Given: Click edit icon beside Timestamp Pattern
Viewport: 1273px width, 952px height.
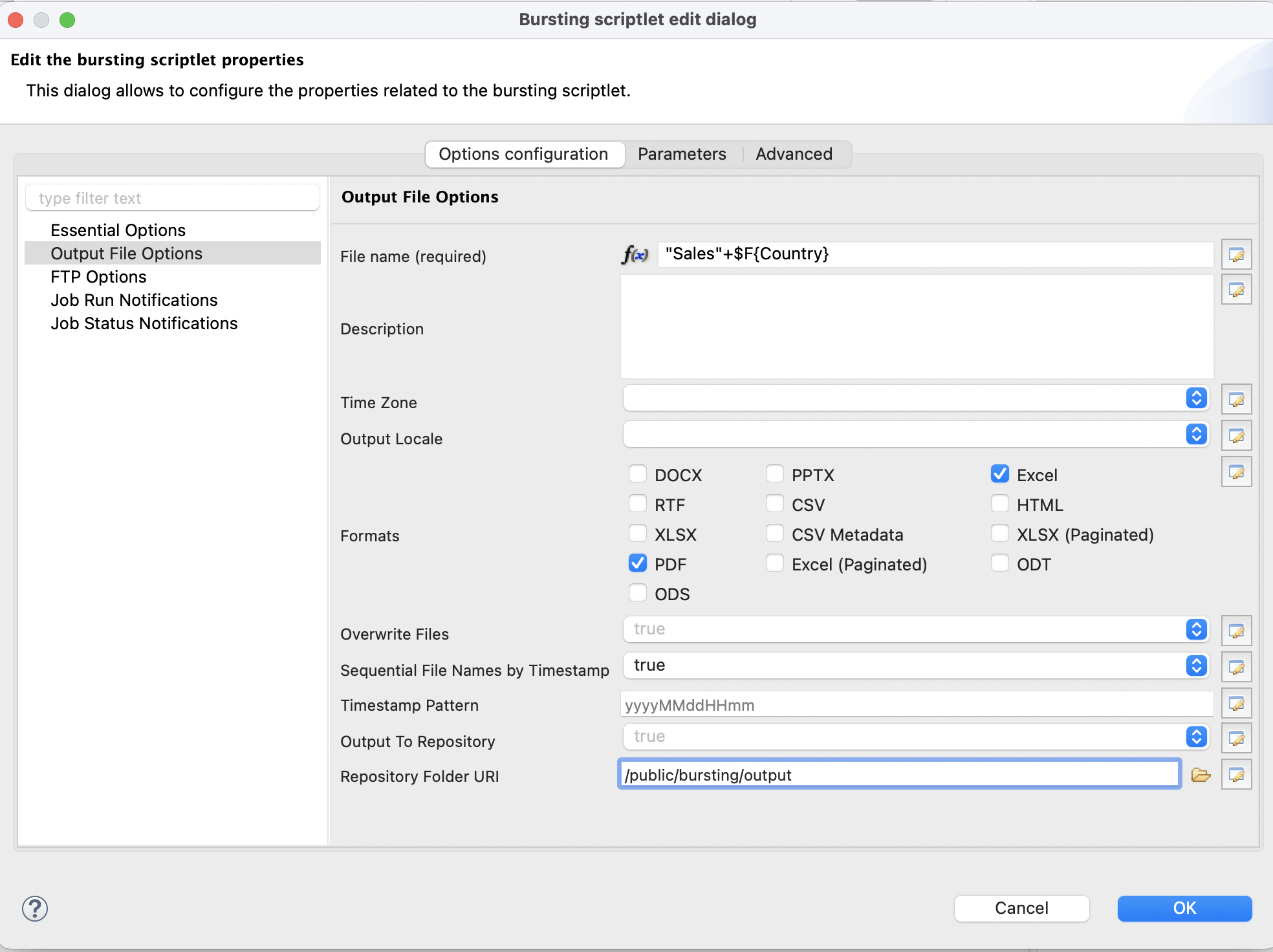Looking at the screenshot, I should pyautogui.click(x=1236, y=704).
